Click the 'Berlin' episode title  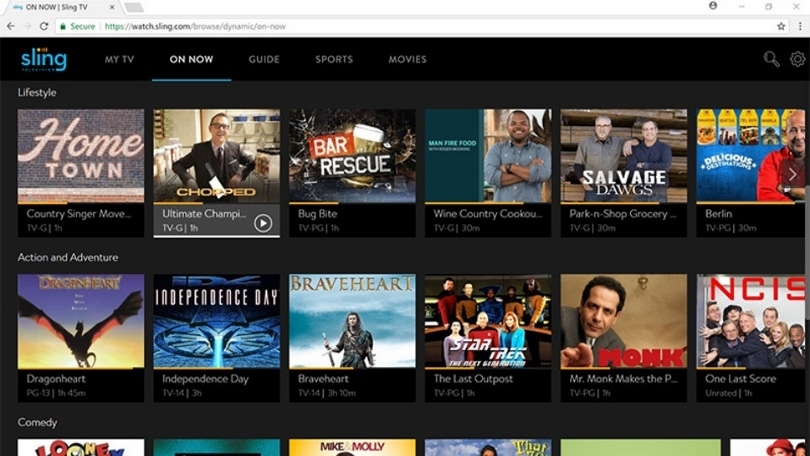719,213
